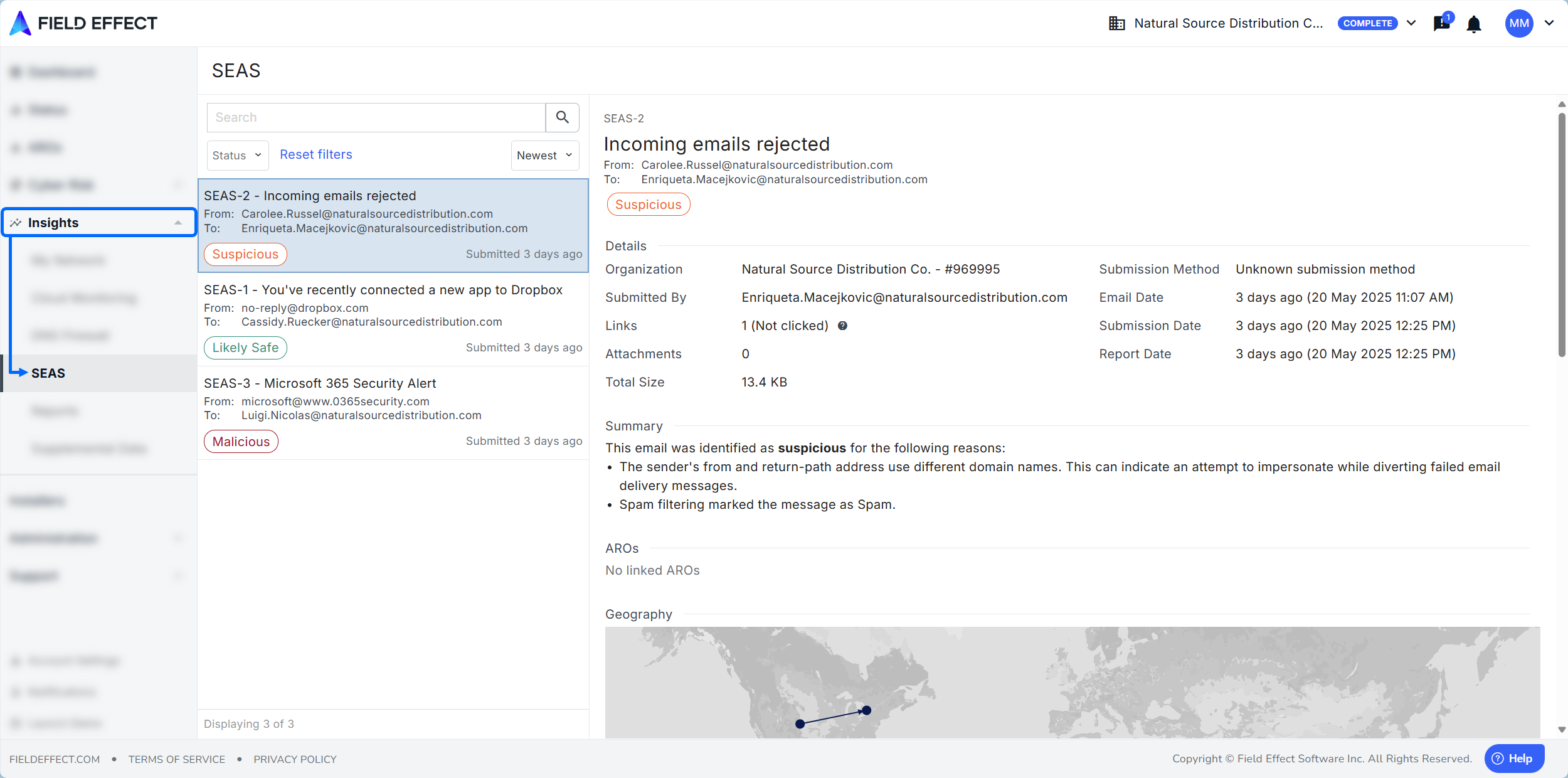Collapse the Insights menu section

point(178,223)
